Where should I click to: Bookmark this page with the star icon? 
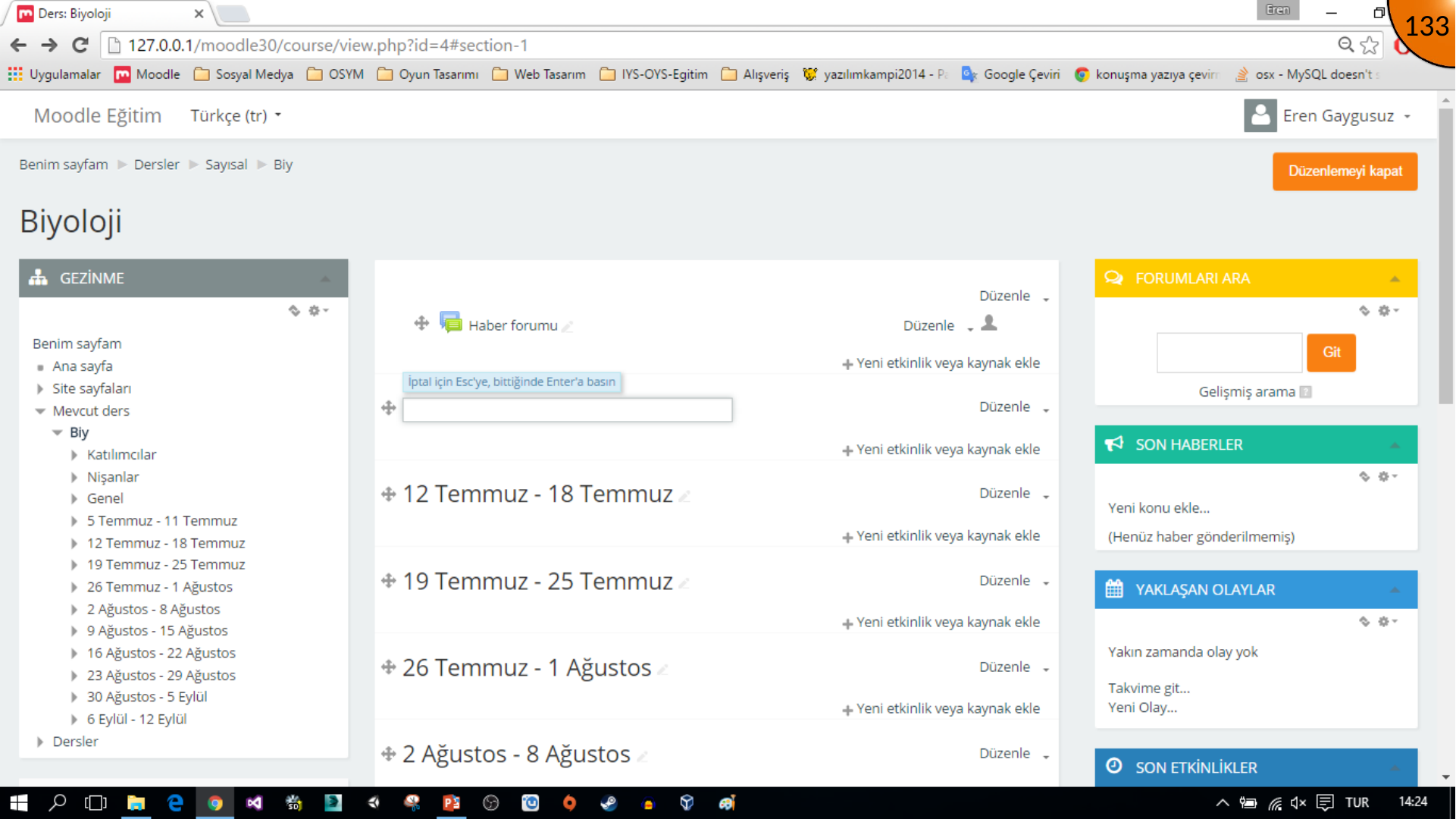point(1369,45)
